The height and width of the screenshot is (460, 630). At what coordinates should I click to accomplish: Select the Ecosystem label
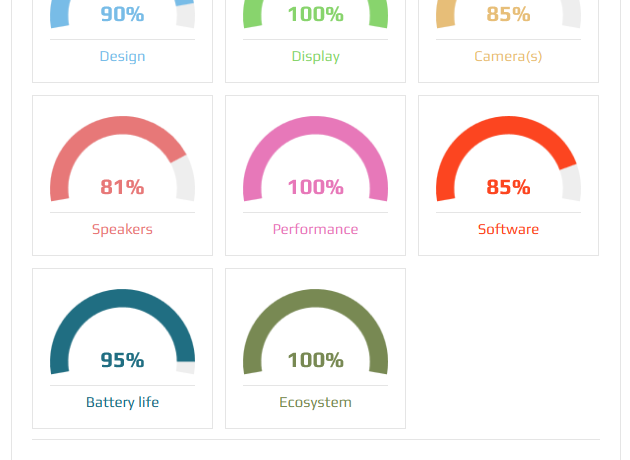[315, 402]
